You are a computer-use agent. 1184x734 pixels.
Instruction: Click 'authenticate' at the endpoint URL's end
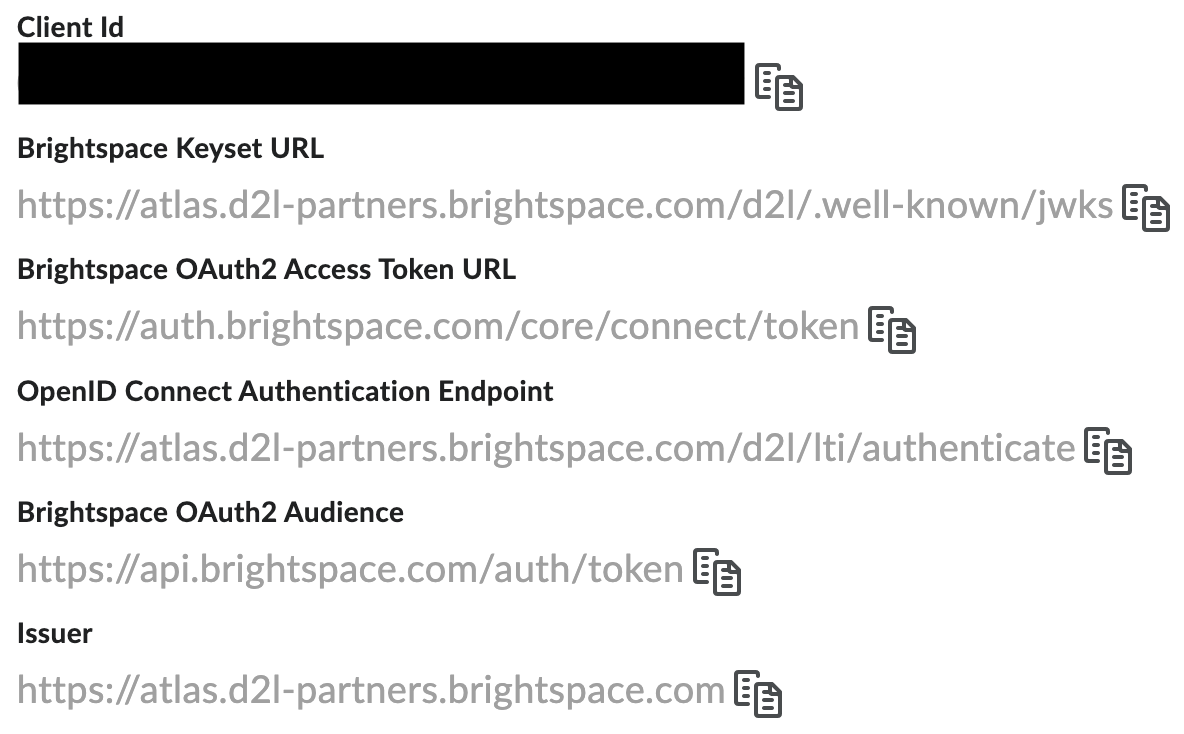pyautogui.click(x=969, y=448)
